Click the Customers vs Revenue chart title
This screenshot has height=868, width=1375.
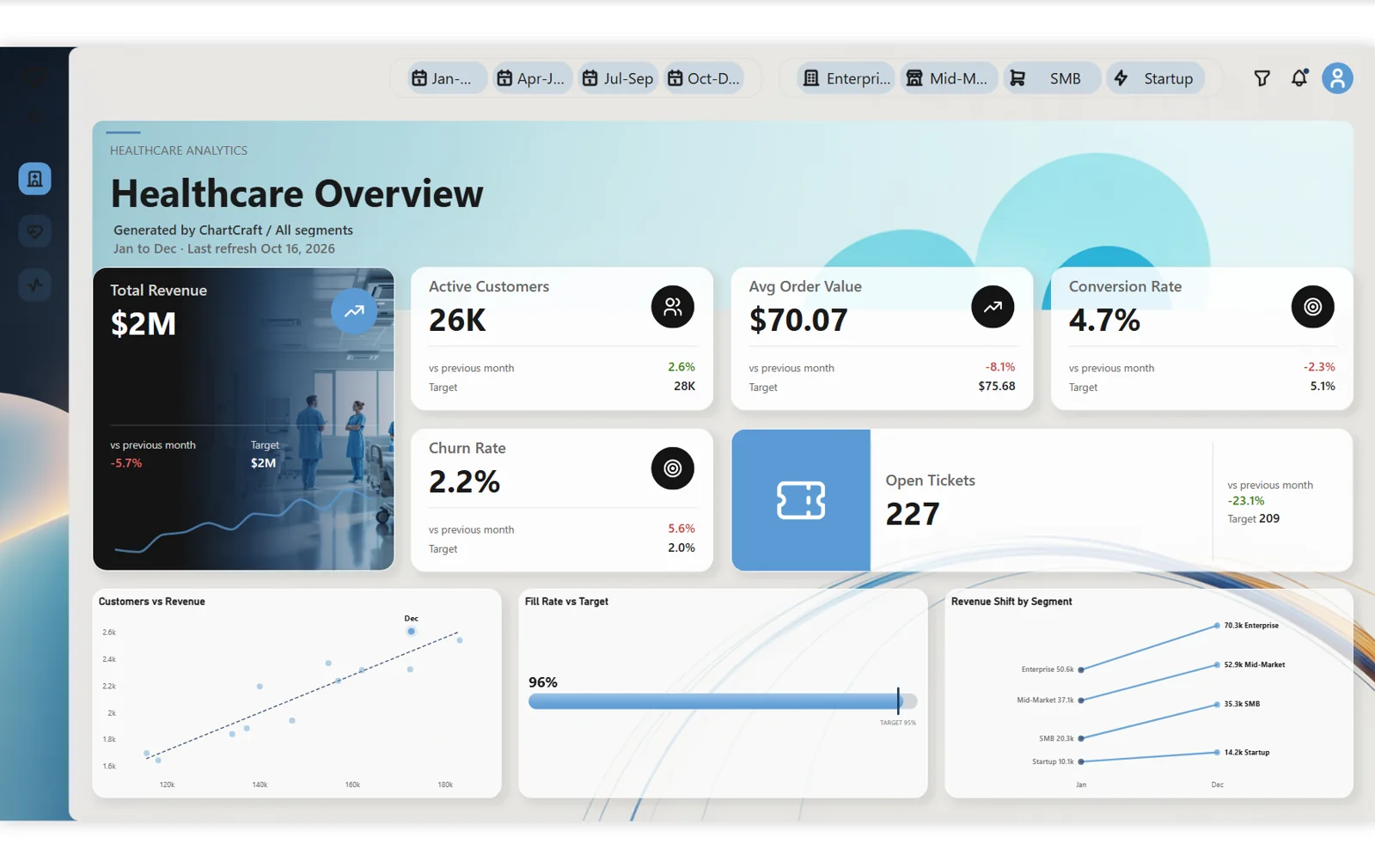pyautogui.click(x=152, y=602)
